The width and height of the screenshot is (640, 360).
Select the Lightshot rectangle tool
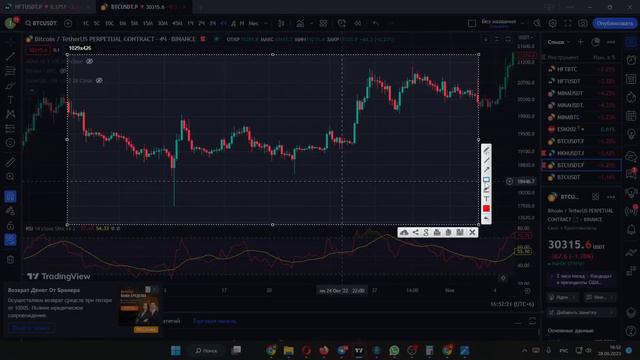click(x=486, y=180)
